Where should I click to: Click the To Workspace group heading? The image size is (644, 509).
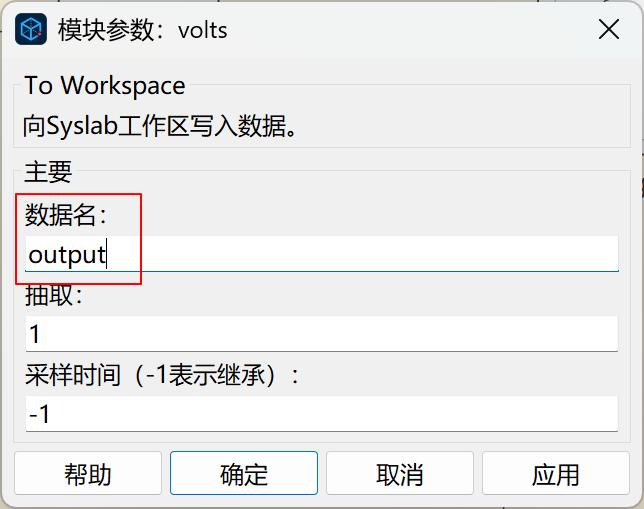(105, 85)
